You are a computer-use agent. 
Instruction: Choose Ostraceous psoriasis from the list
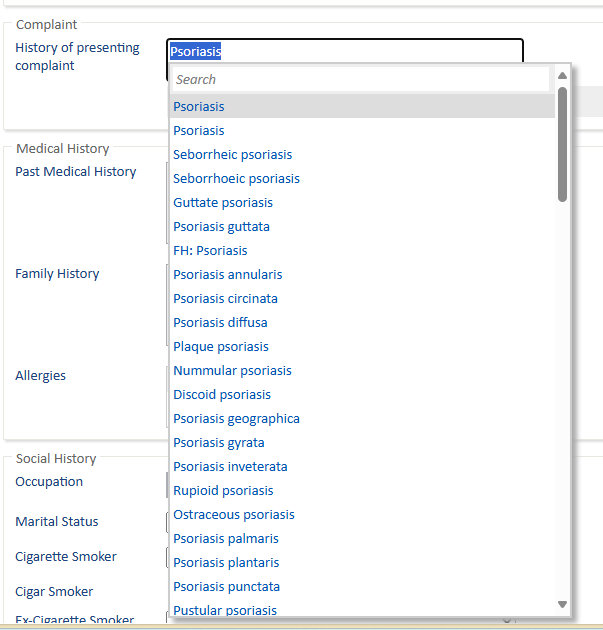(233, 515)
